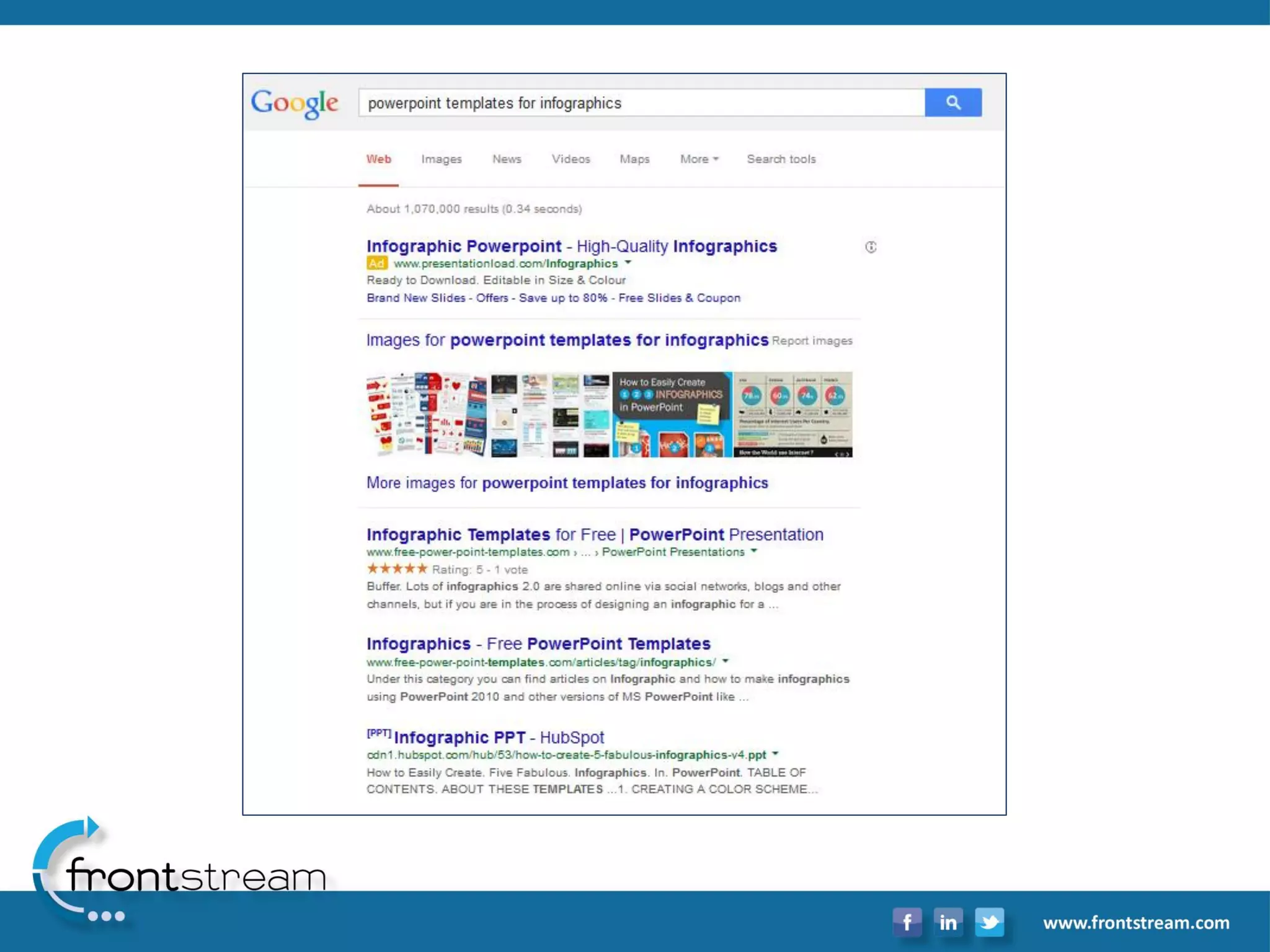Open Search tools options

click(781, 159)
